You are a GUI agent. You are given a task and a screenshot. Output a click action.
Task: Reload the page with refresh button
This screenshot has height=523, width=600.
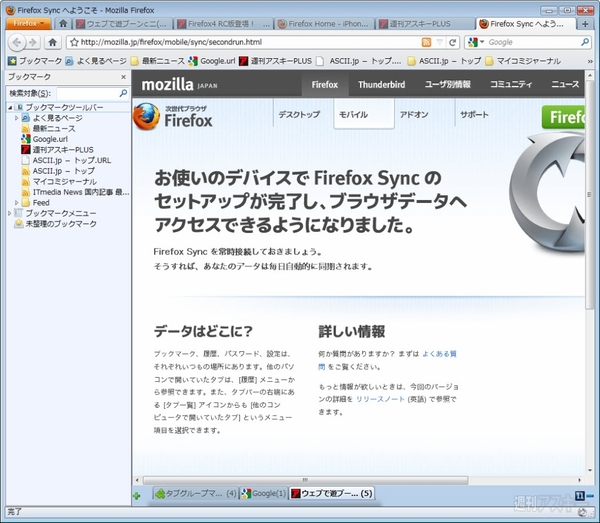point(453,42)
